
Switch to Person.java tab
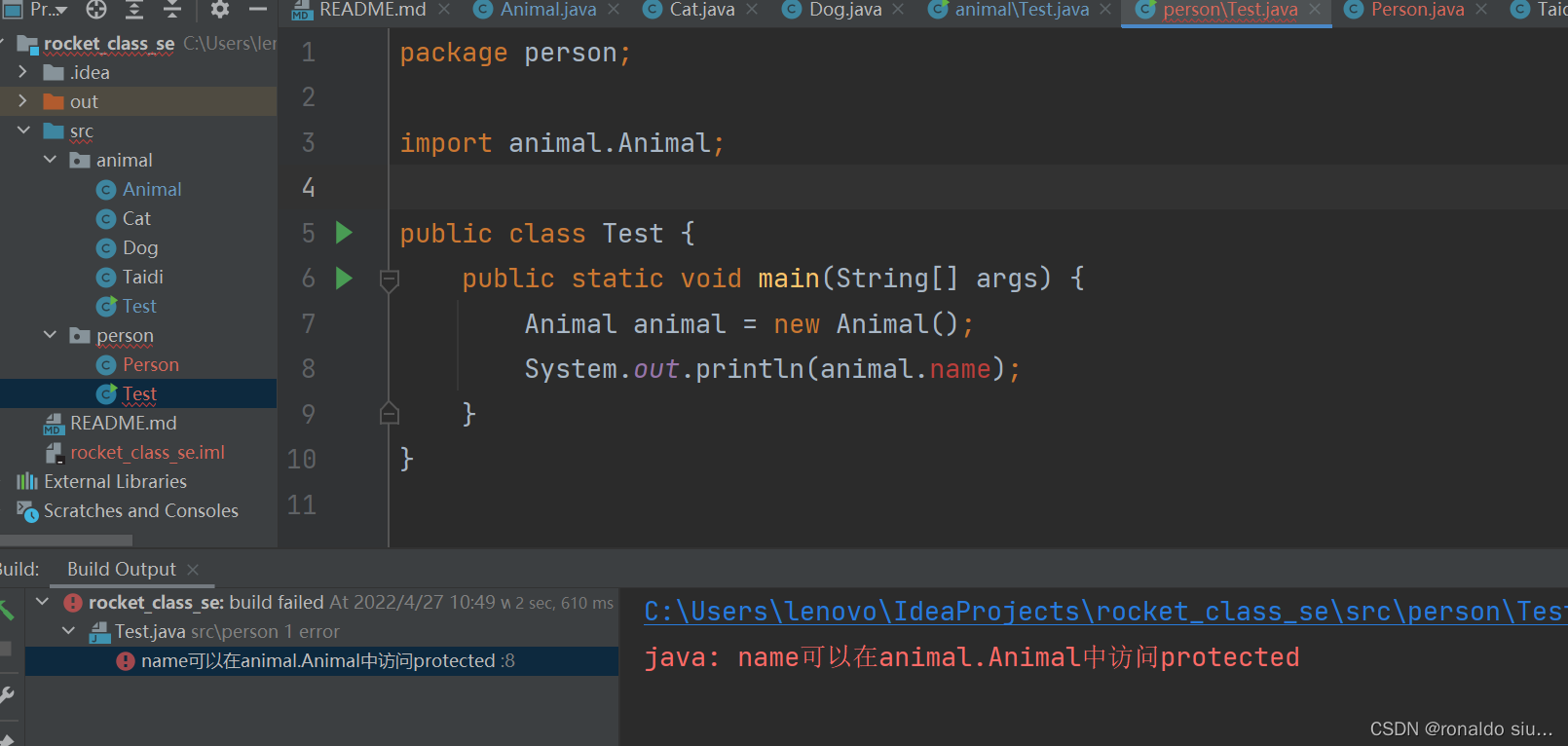point(1417,10)
